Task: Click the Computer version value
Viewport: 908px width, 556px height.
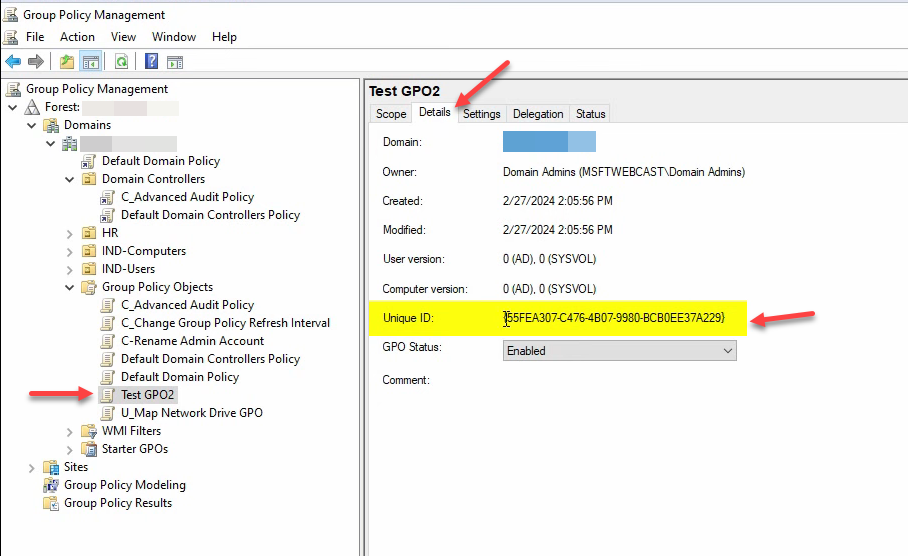Action: [x=549, y=288]
